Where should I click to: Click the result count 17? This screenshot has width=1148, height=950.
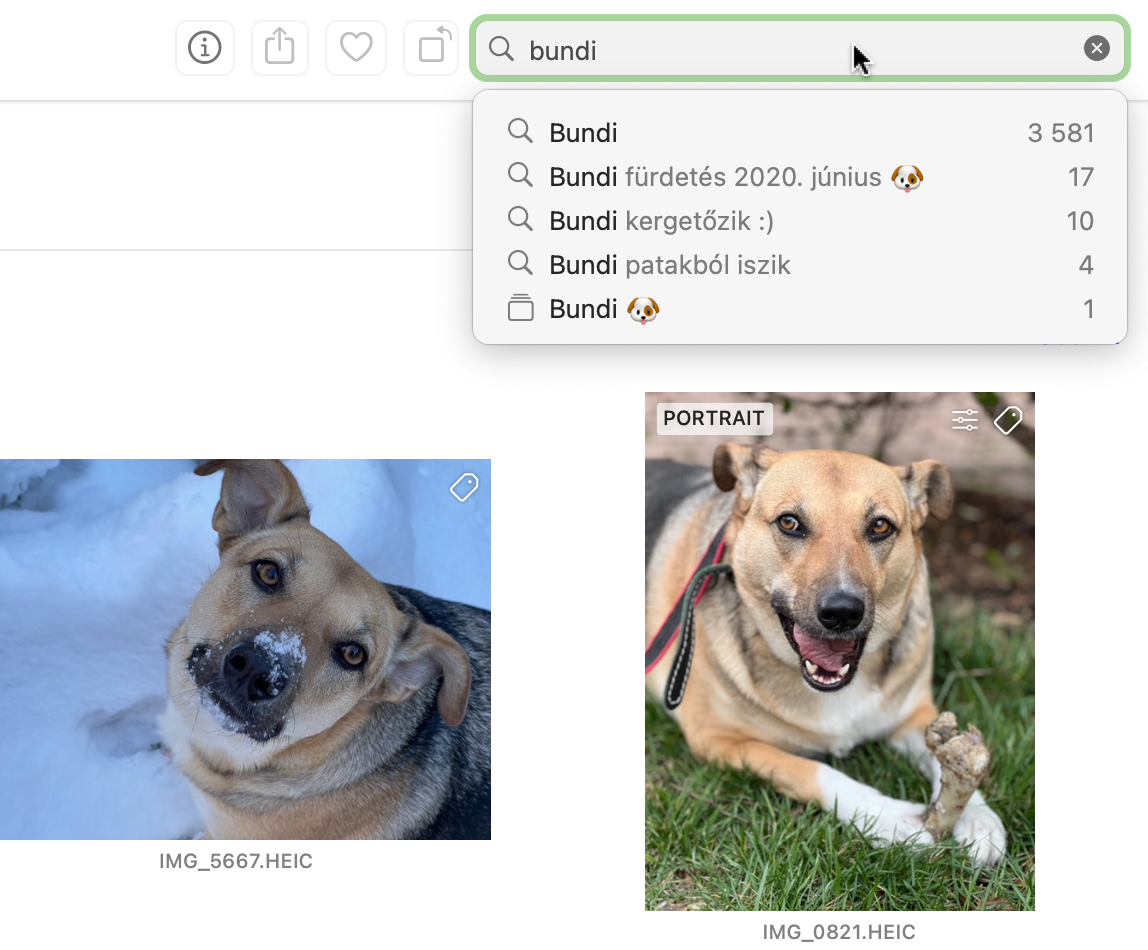pos(1081,177)
